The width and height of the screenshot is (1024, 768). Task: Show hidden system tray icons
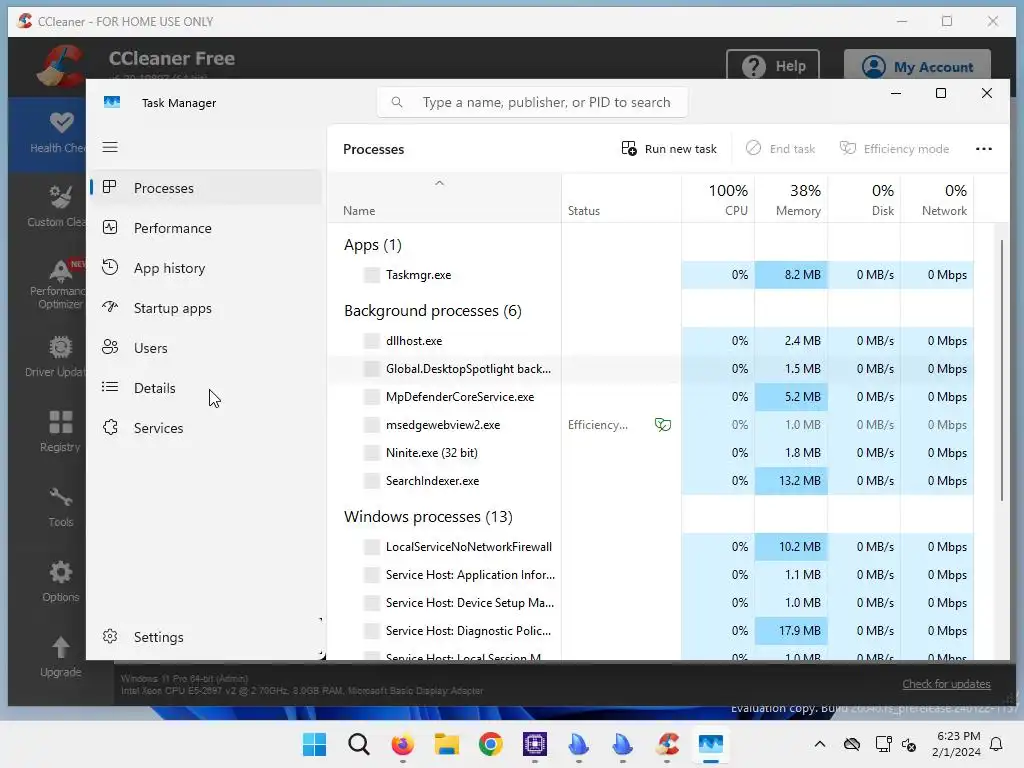coord(820,744)
